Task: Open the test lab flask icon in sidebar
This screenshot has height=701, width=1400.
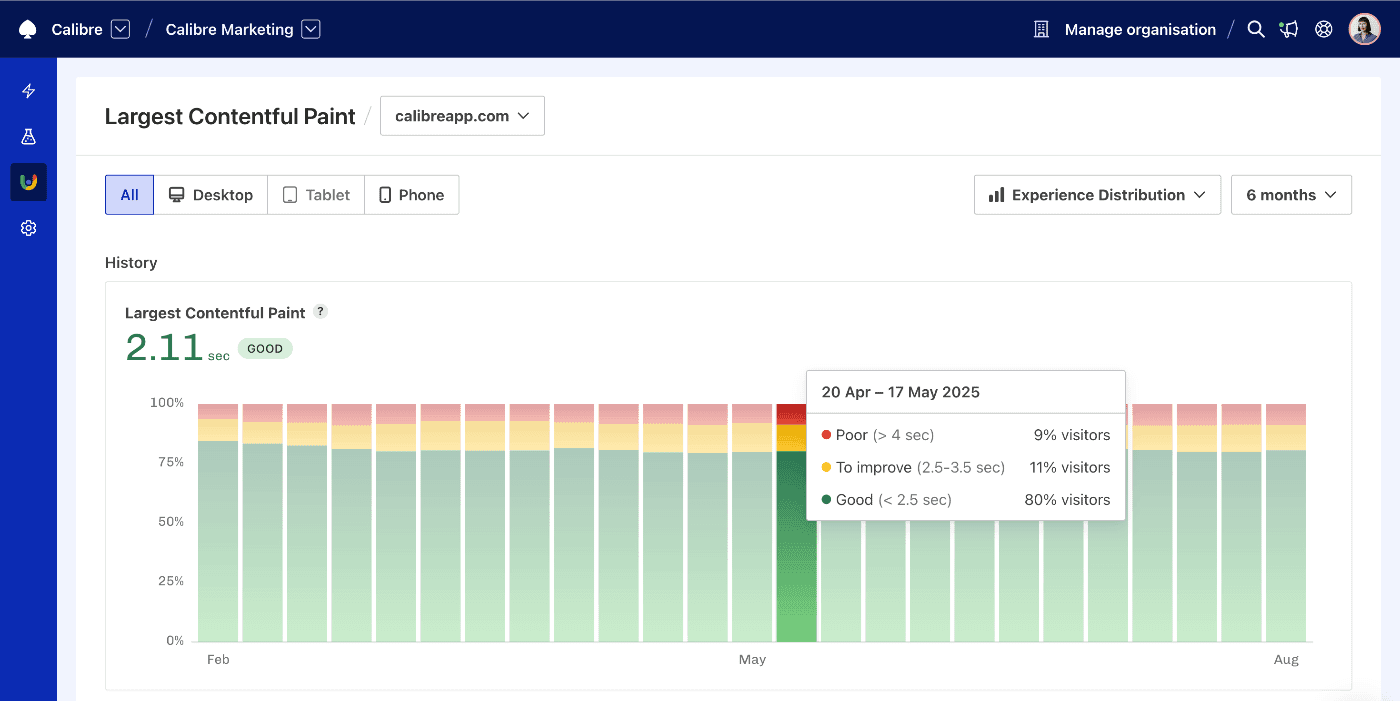Action: [28, 136]
